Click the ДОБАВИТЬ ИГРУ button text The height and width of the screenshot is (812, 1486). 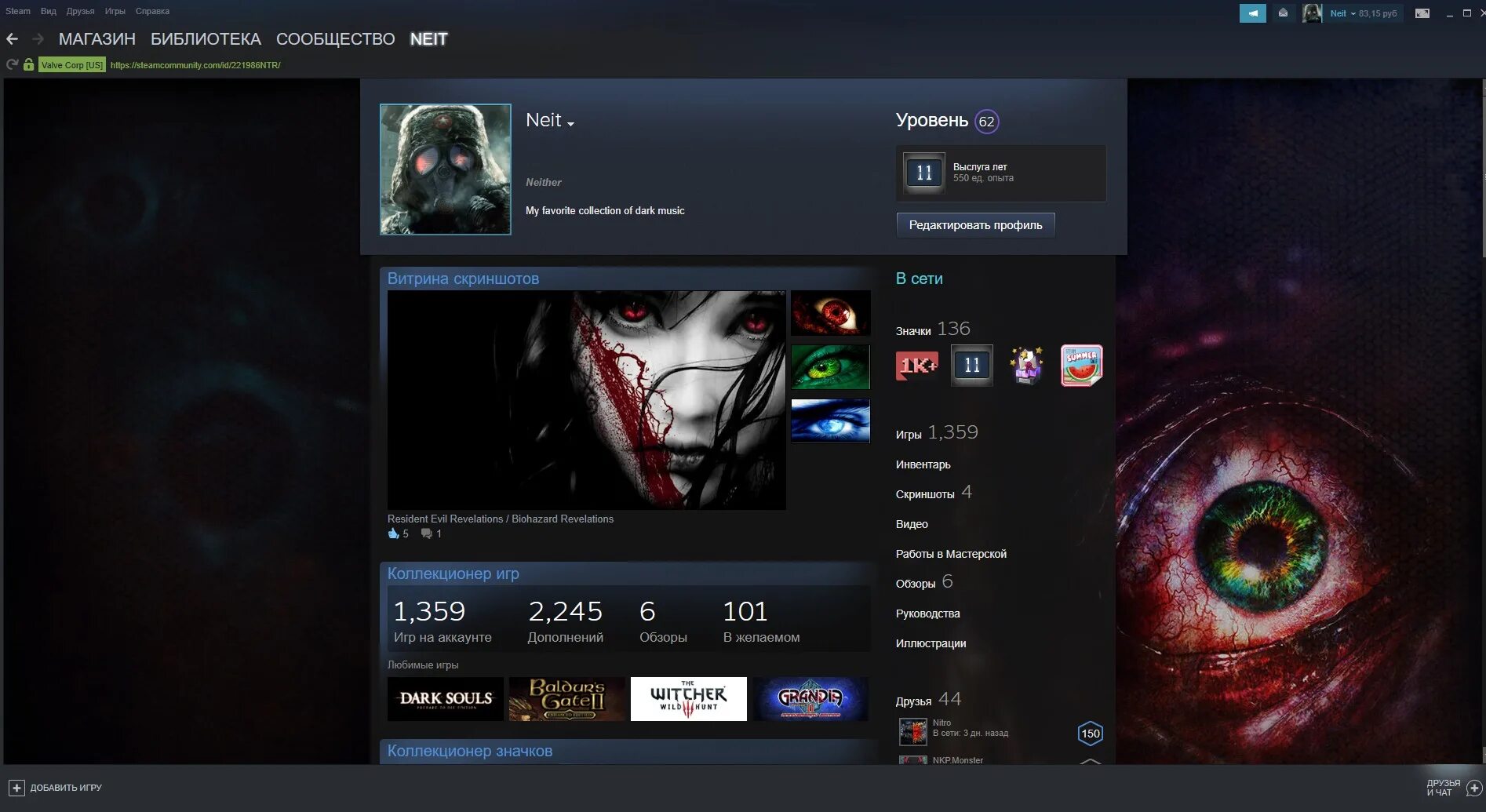click(x=66, y=788)
